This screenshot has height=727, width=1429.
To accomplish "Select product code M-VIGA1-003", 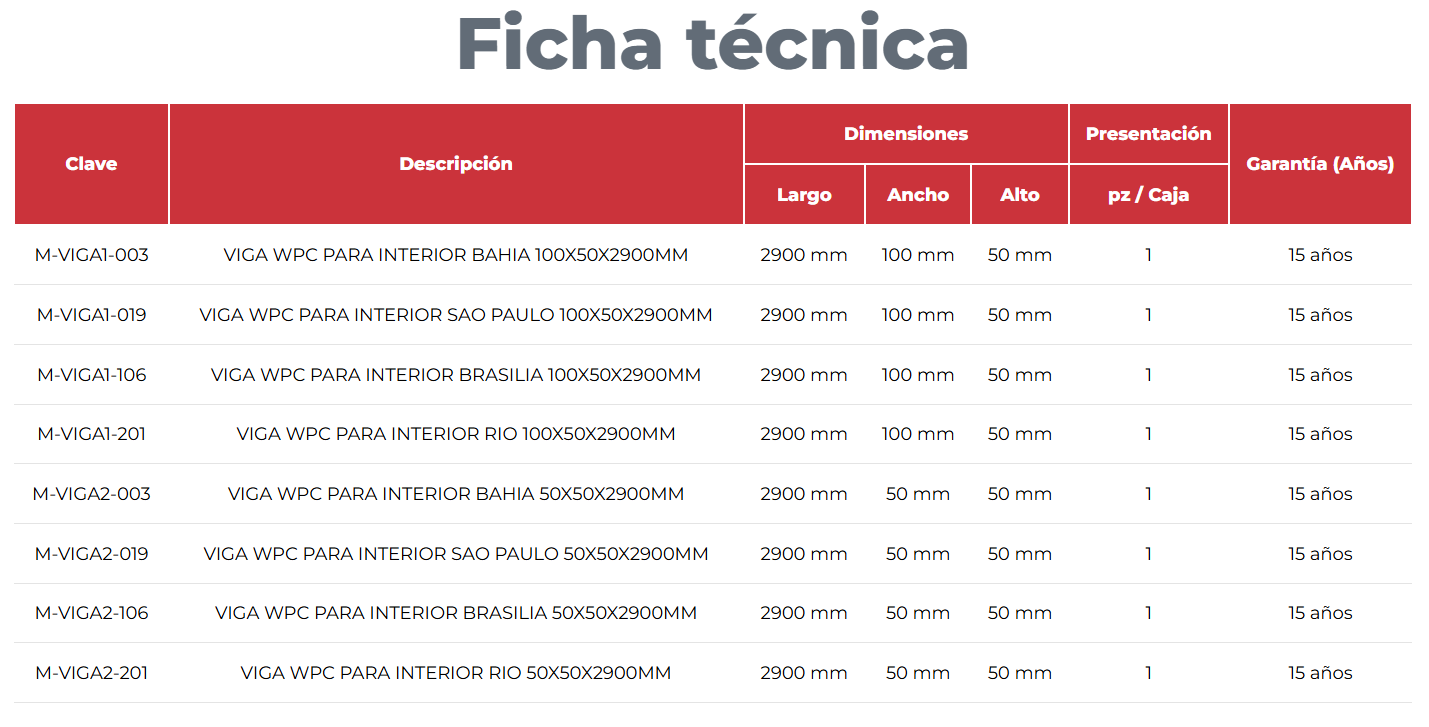I will pyautogui.click(x=91, y=255).
